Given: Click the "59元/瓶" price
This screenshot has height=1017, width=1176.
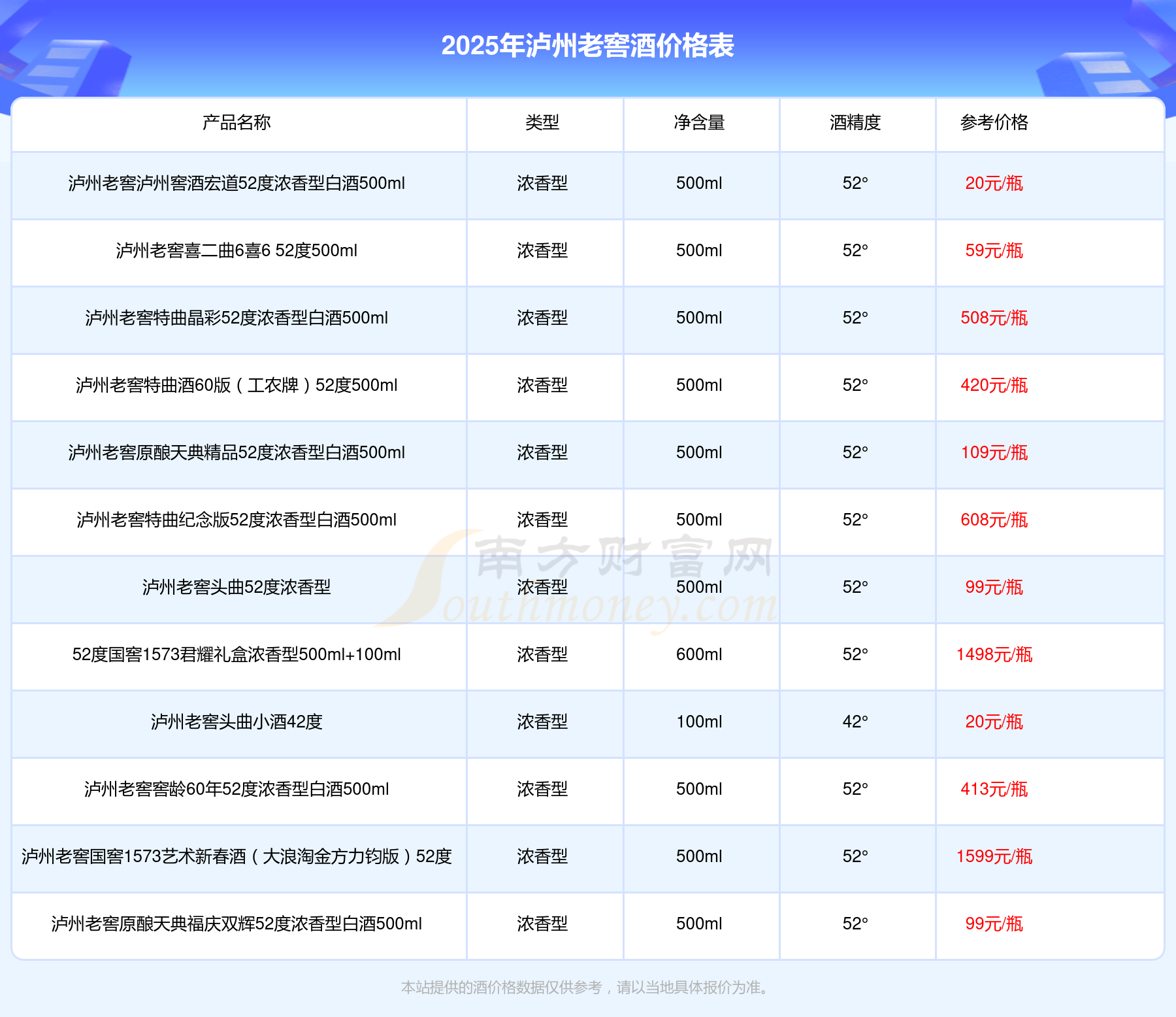Looking at the screenshot, I should (x=994, y=251).
